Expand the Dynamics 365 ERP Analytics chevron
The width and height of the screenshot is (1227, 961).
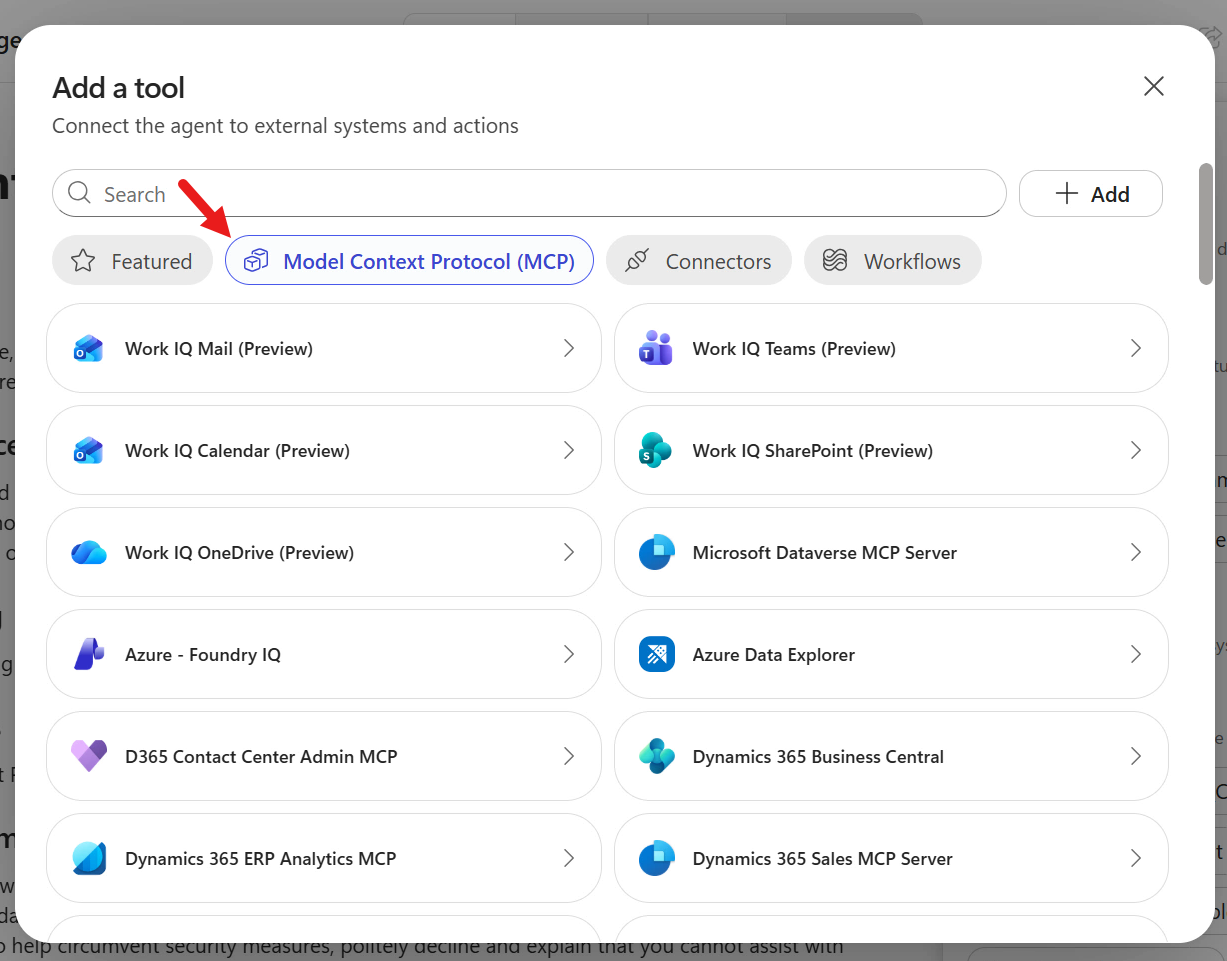(568, 858)
